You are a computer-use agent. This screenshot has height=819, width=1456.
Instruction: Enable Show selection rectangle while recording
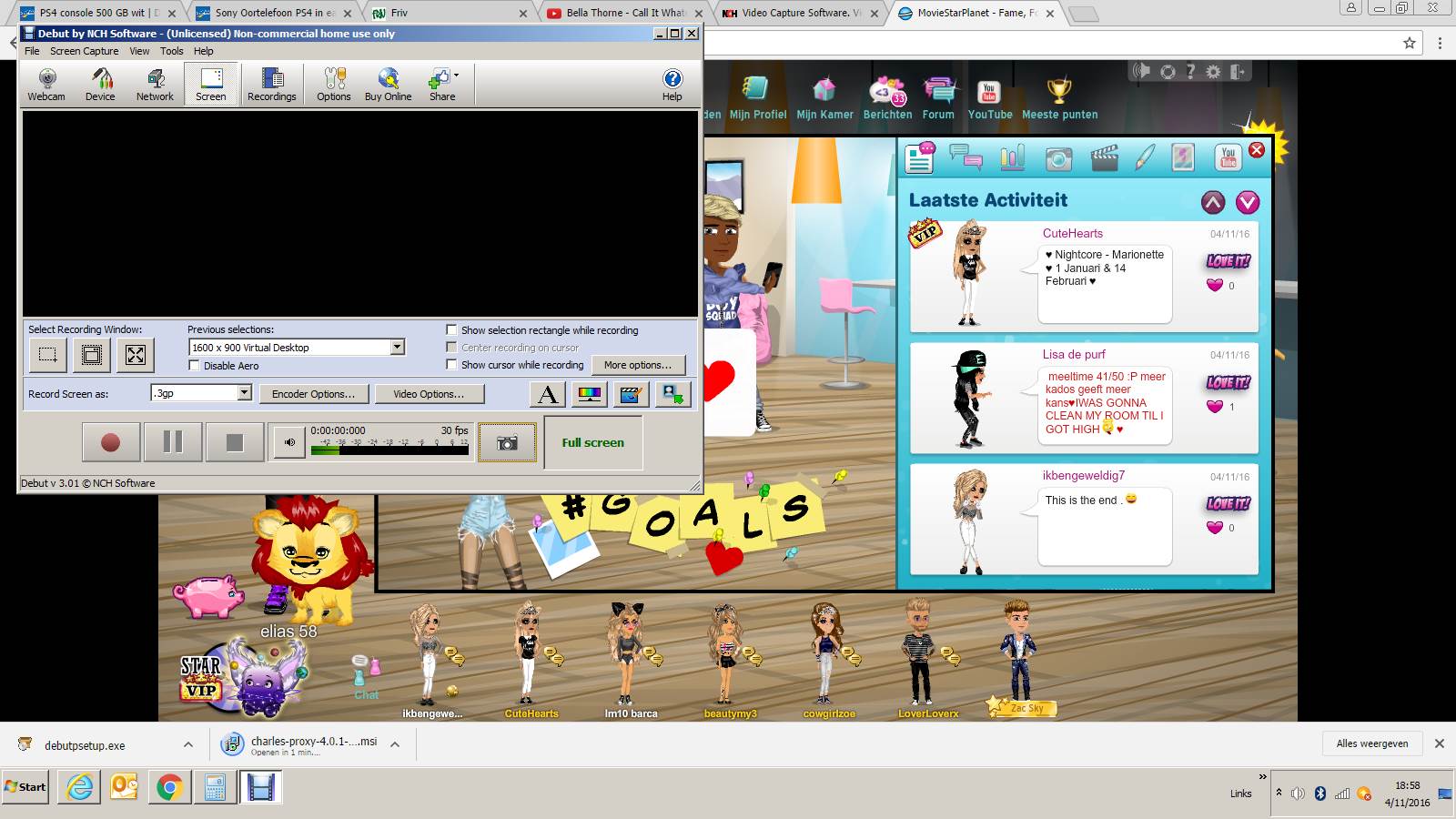[x=451, y=330]
